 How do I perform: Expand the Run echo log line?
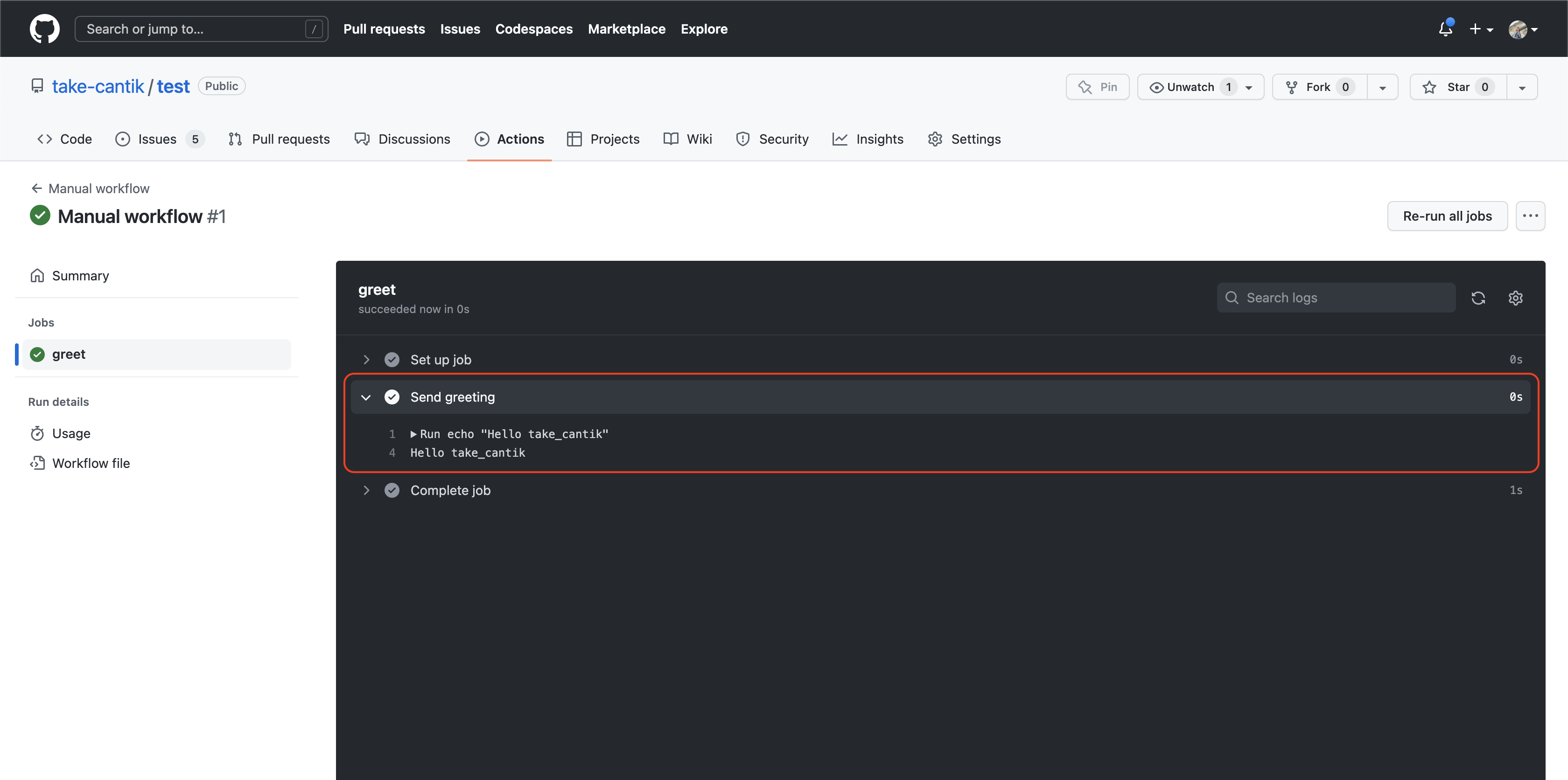tap(414, 434)
